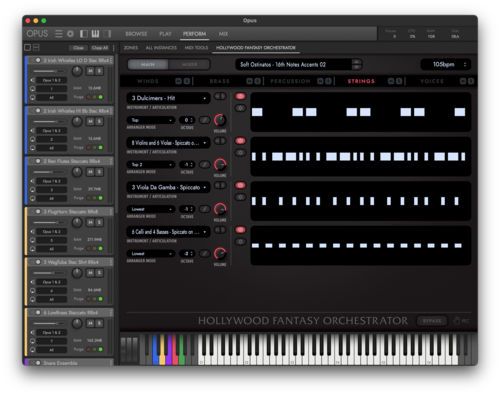The image size is (500, 395).
Task: Toggle M/S switch in 3 Dulcimers row
Action: [220, 96]
